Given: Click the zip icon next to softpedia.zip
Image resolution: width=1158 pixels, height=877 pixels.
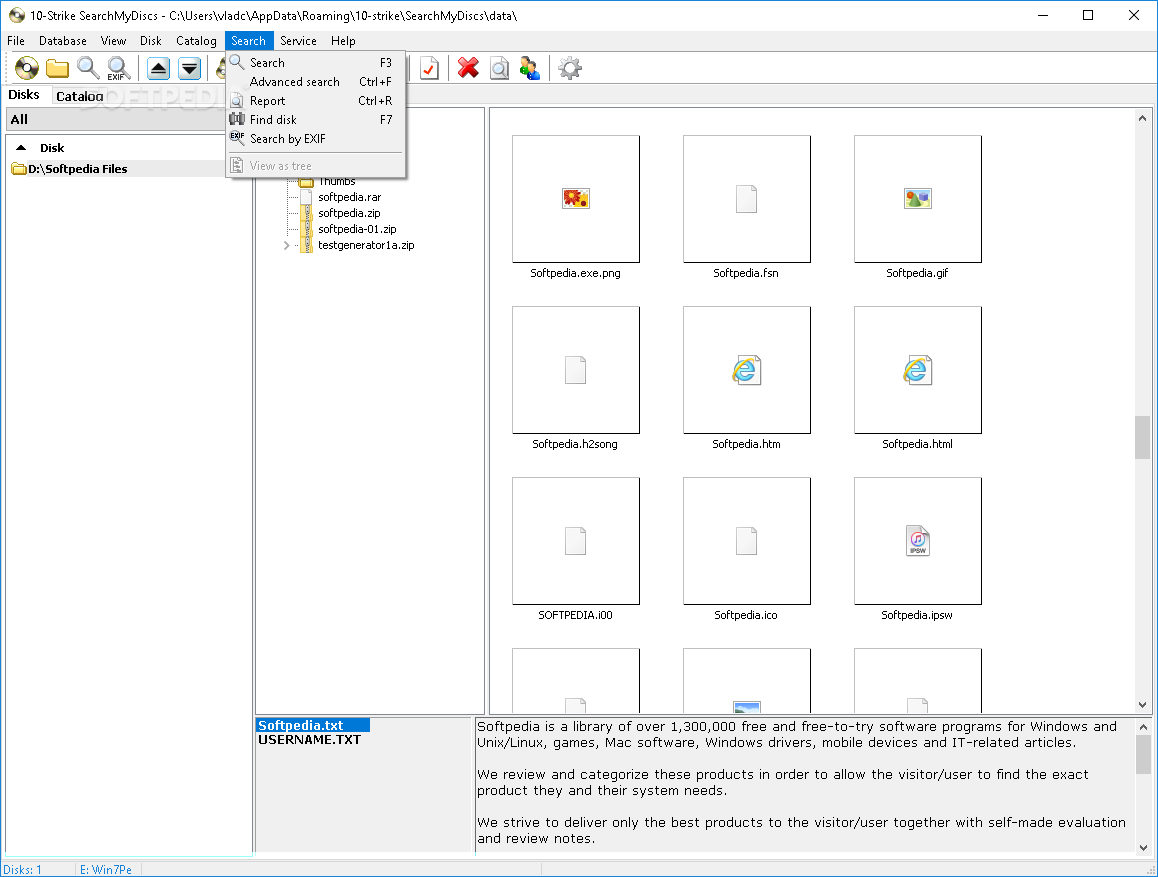Looking at the screenshot, I should point(306,213).
